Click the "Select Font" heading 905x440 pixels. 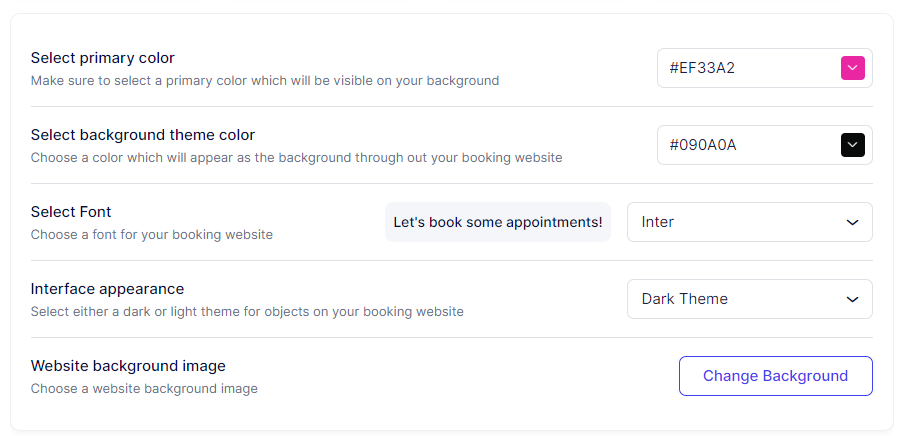(71, 212)
